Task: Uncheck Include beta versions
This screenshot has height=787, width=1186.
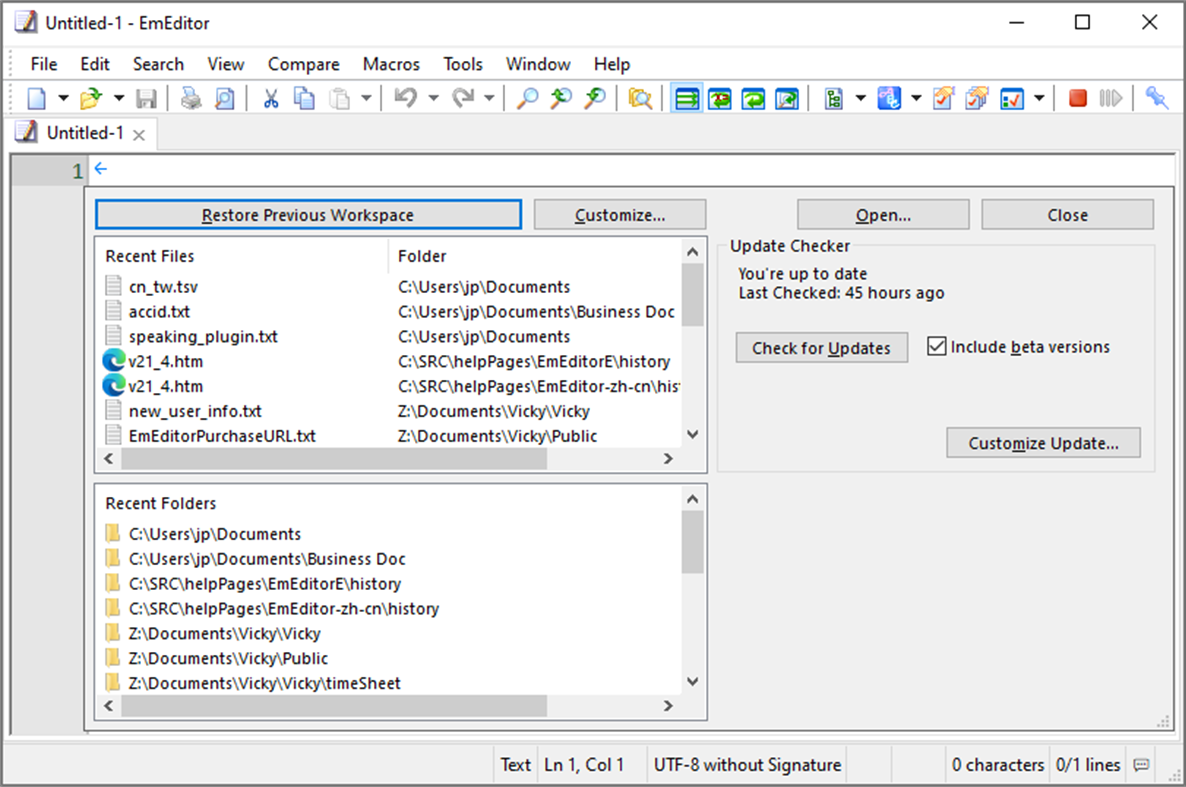Action: tap(937, 346)
